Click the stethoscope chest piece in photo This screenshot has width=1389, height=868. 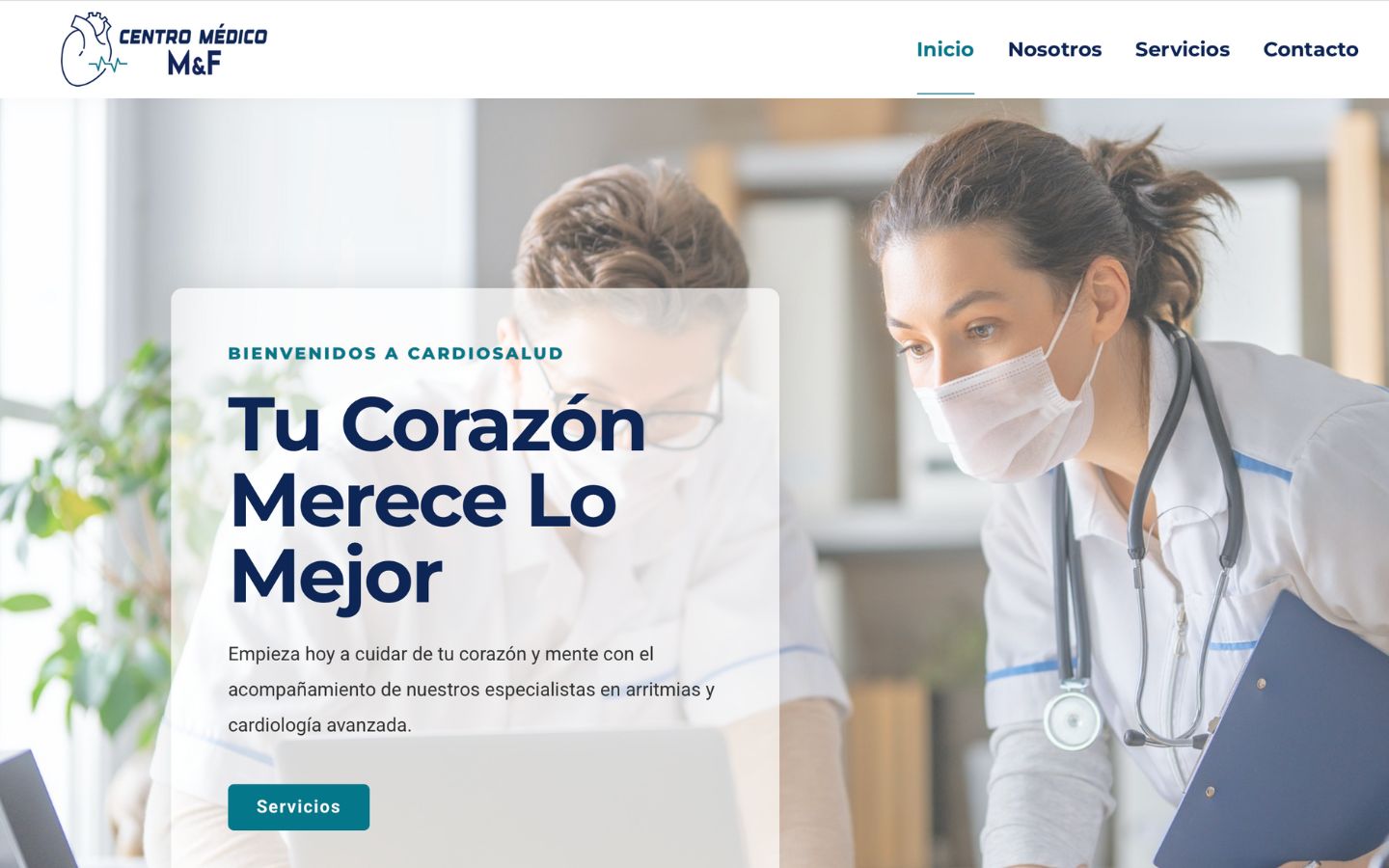(1073, 717)
